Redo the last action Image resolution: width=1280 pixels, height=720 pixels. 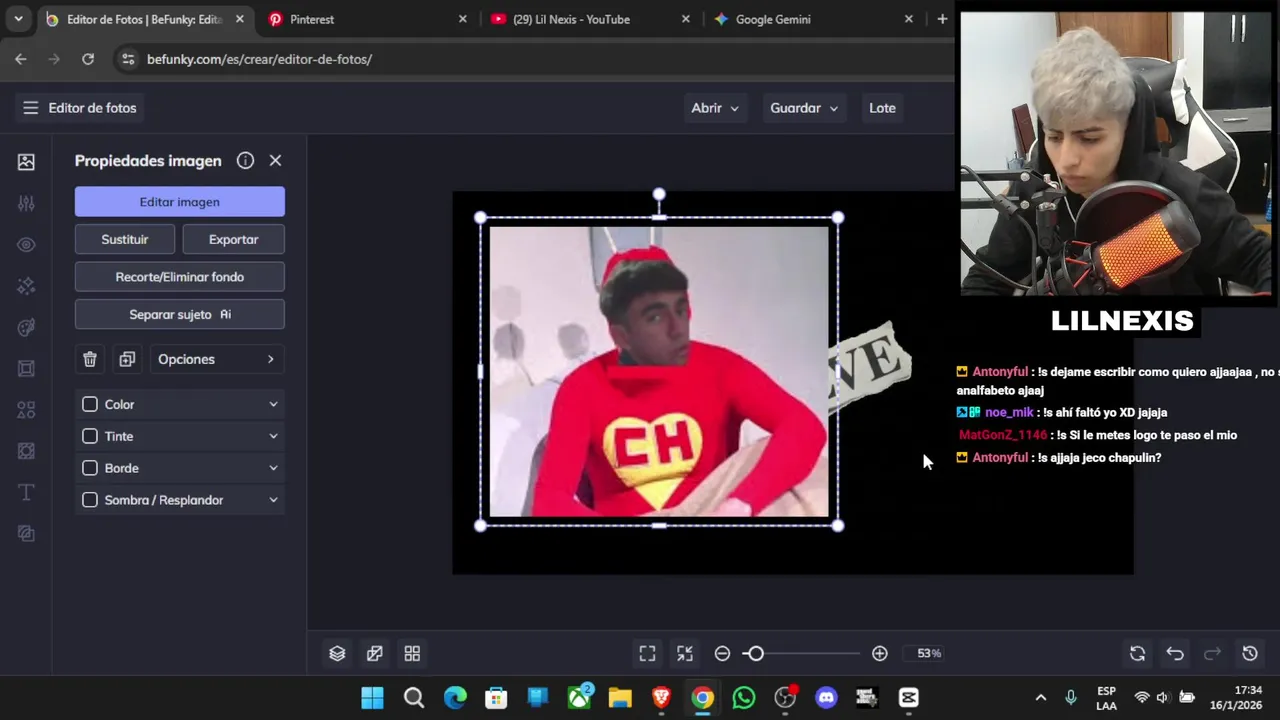point(1212,653)
